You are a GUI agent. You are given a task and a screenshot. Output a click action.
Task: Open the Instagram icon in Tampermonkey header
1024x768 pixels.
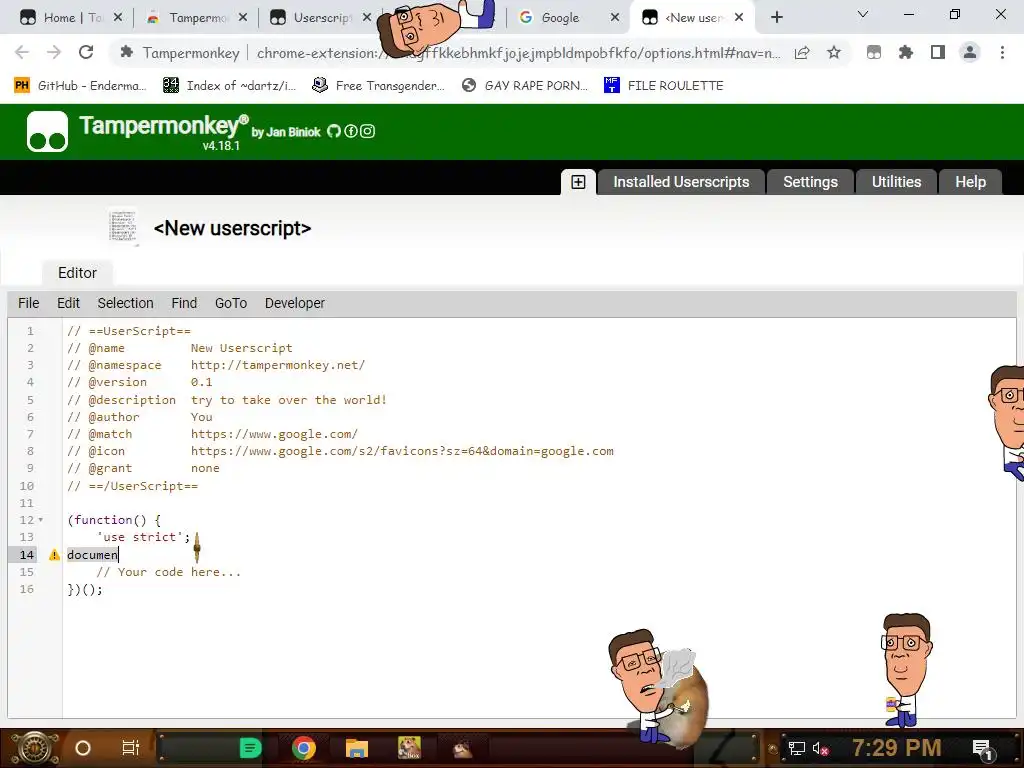pyautogui.click(x=368, y=131)
